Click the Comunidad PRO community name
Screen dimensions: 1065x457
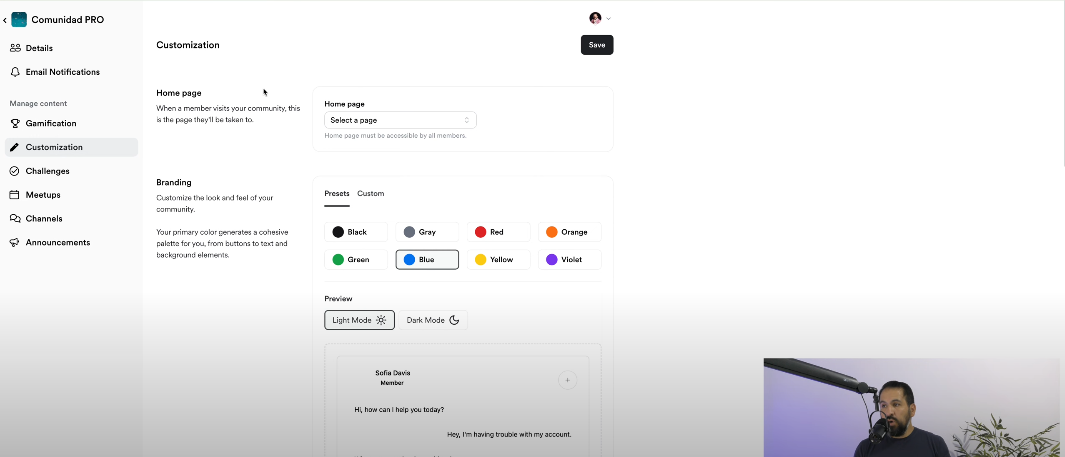click(x=67, y=20)
